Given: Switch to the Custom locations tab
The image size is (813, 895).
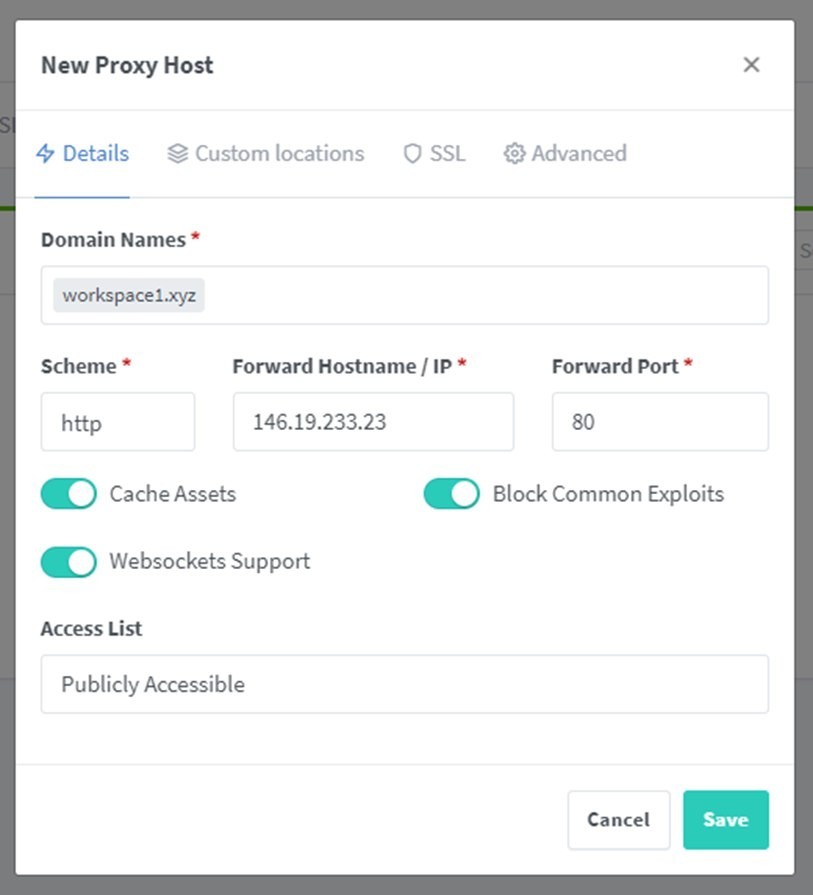Looking at the screenshot, I should pyautogui.click(x=266, y=154).
